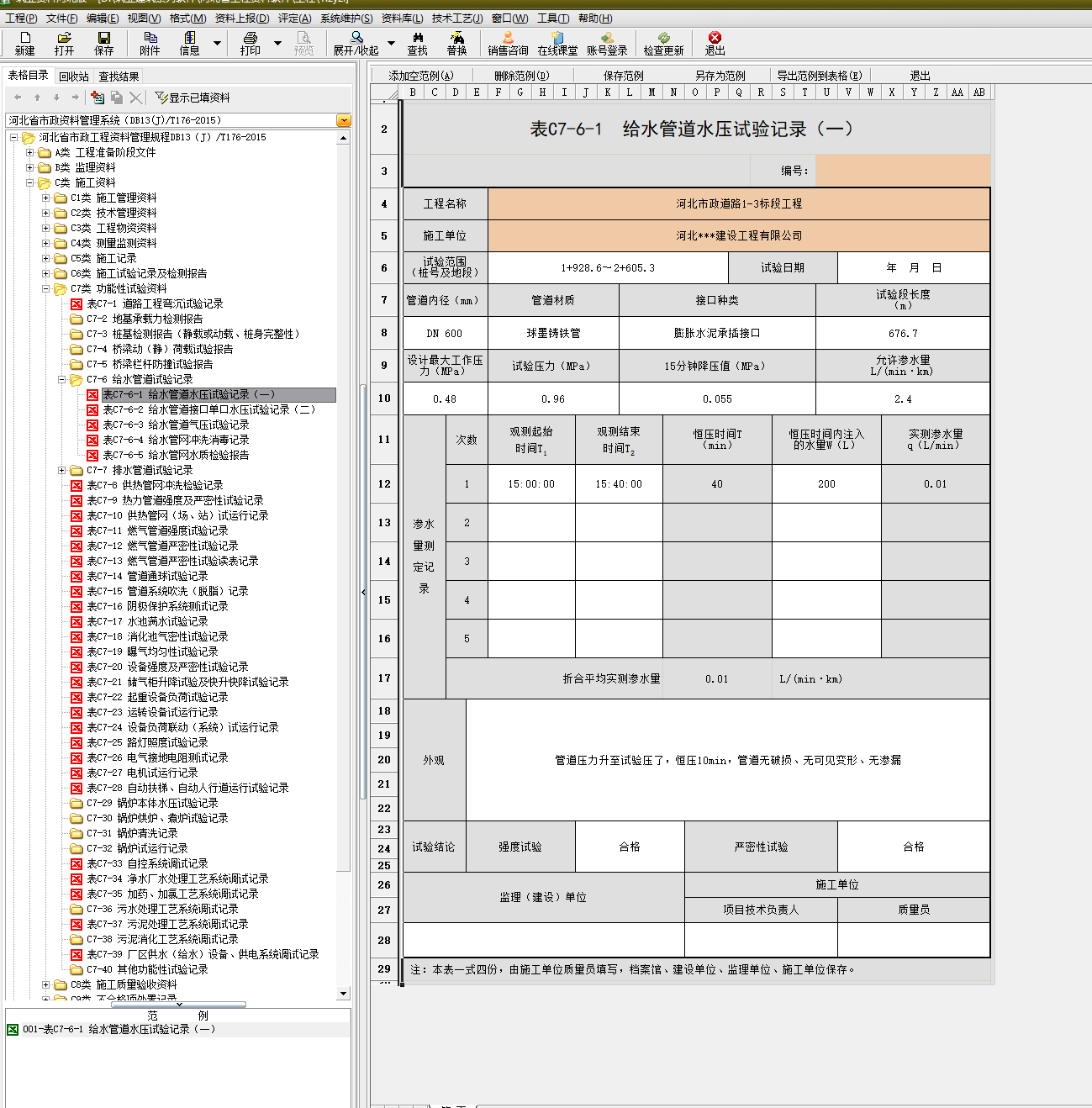This screenshot has width=1092, height=1108.
Task: Click 保存范例 button
Action: [623, 76]
